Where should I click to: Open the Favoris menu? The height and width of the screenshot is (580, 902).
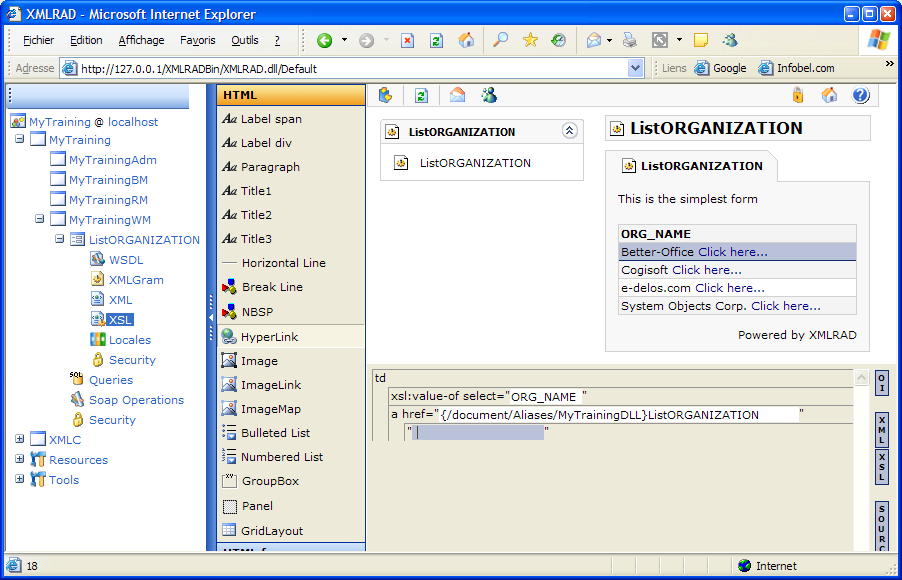pos(197,41)
